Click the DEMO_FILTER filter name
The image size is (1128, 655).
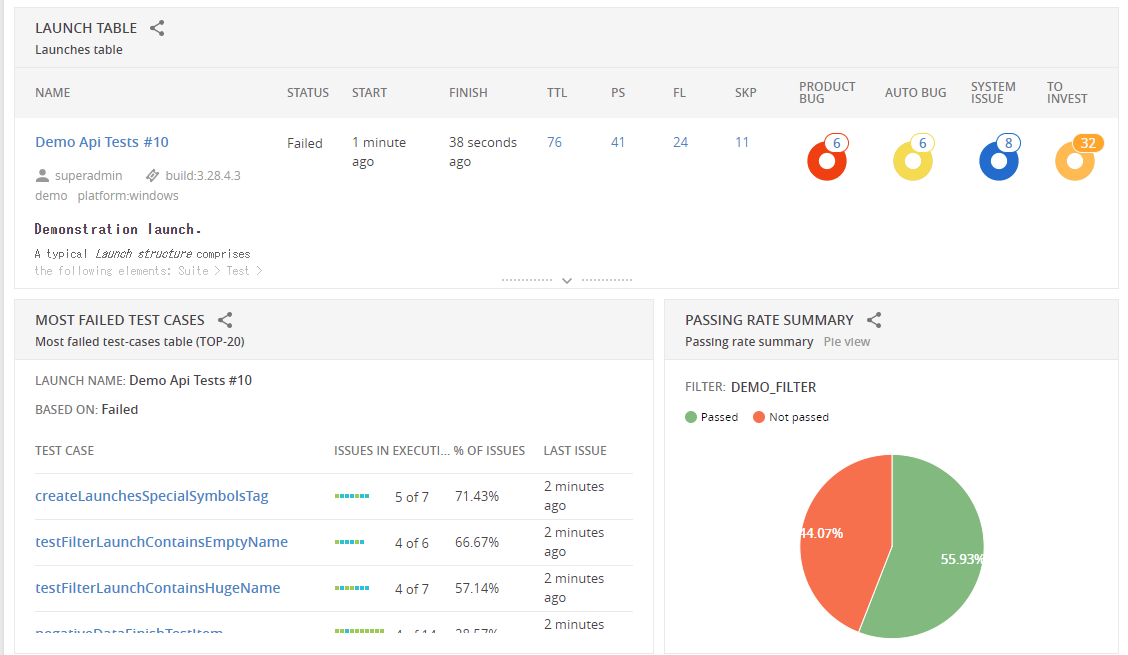[773, 387]
